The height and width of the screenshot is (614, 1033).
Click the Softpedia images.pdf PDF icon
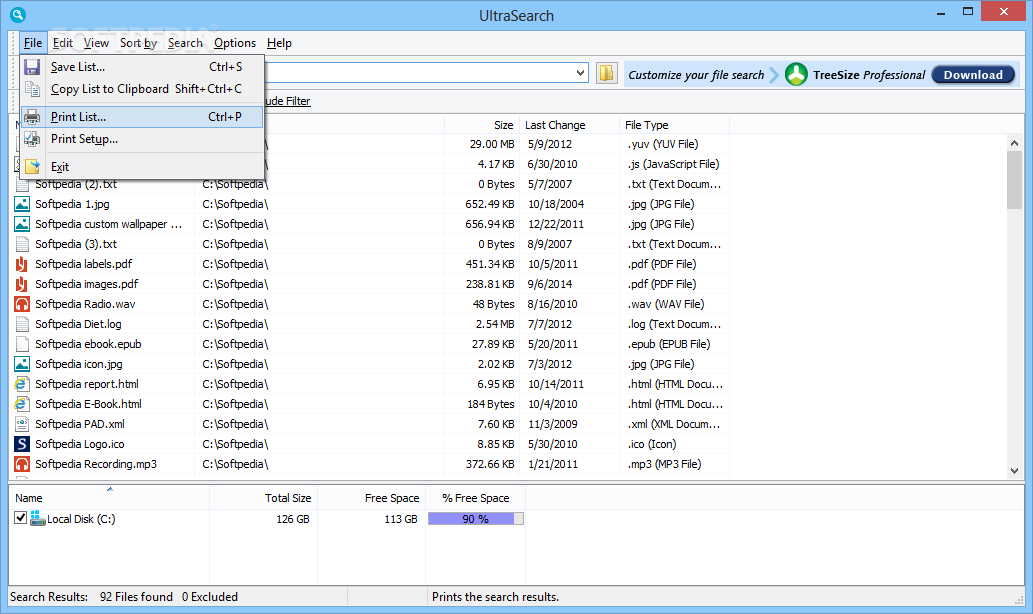pos(22,284)
